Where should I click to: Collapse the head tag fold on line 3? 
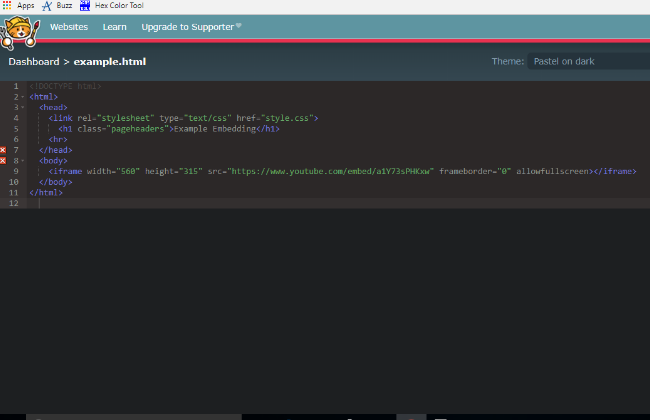click(x=23, y=107)
